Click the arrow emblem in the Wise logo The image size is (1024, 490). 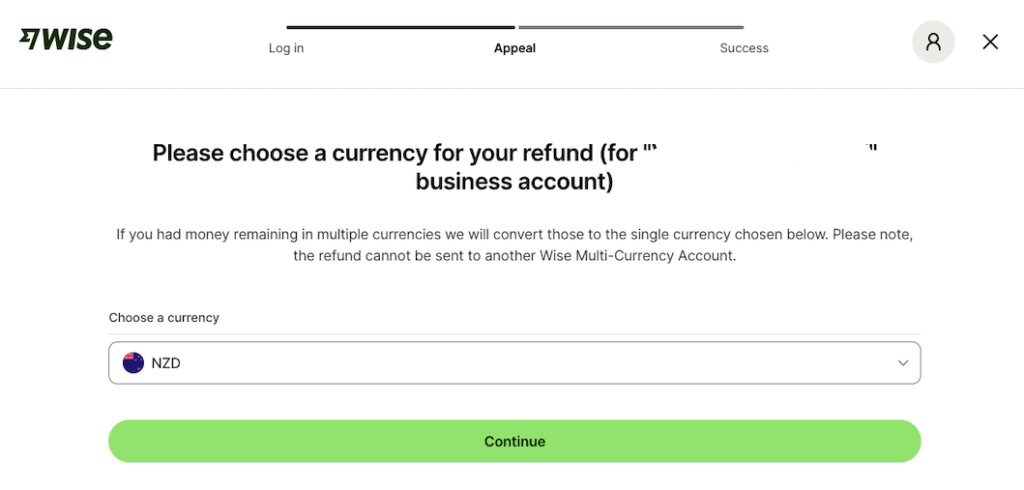(29, 39)
